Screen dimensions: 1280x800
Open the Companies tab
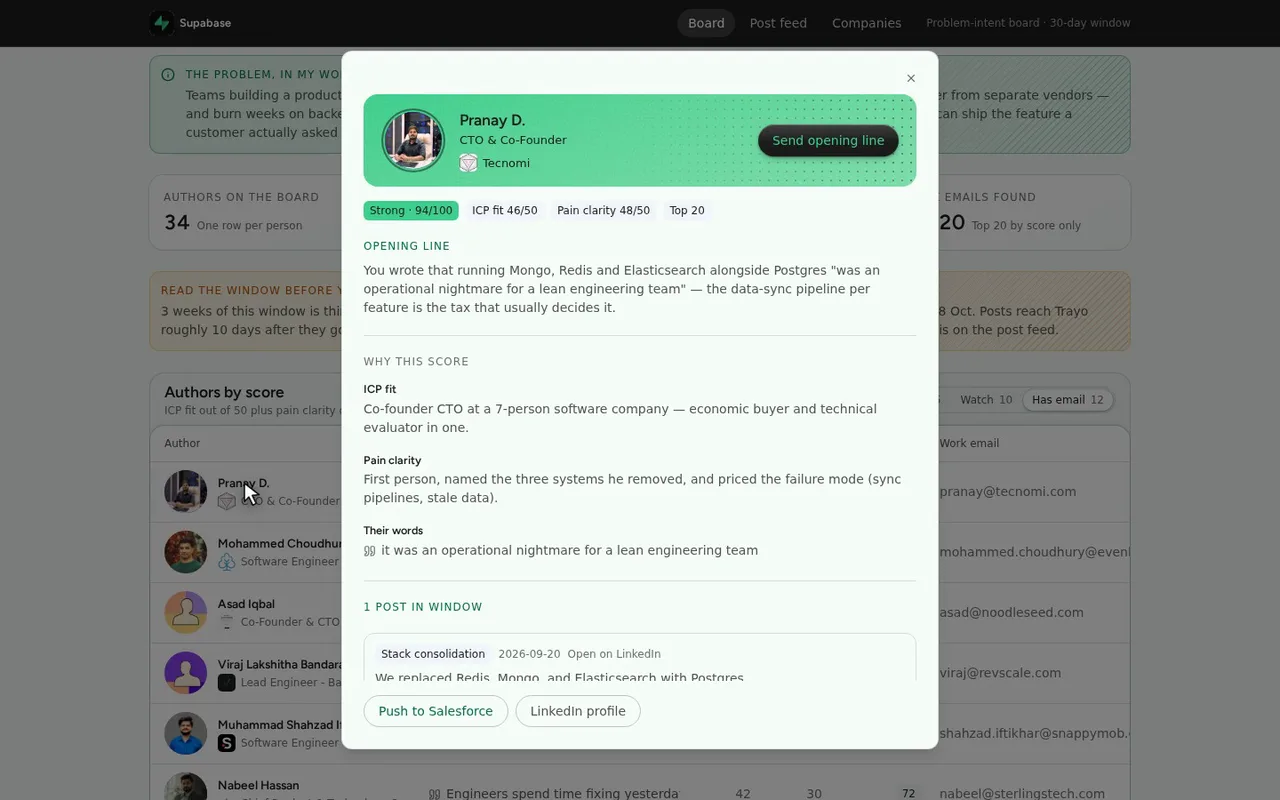tap(866, 23)
